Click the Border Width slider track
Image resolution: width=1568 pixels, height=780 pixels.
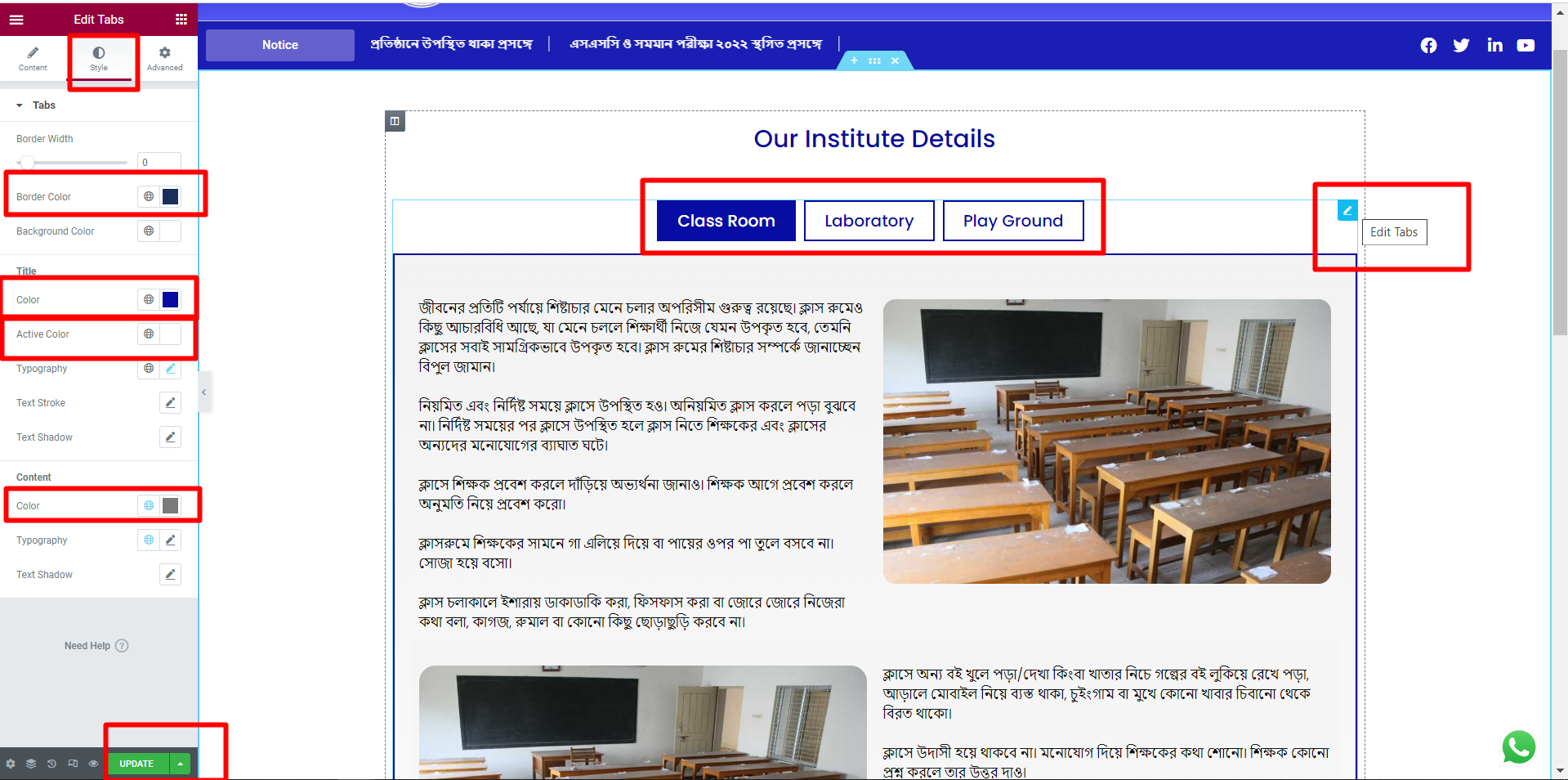(72, 162)
